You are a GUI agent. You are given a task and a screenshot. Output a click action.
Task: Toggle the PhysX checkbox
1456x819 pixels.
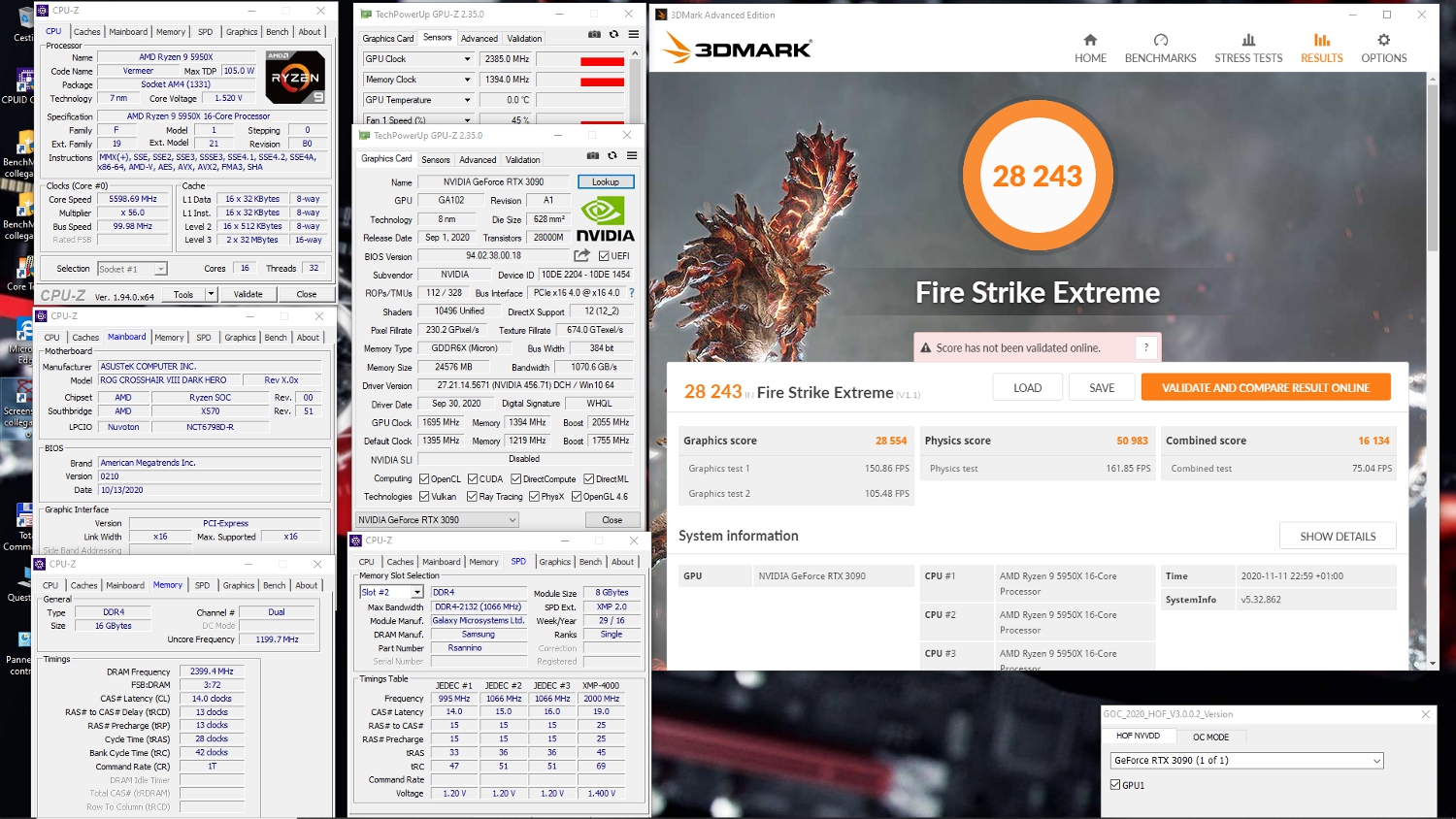coord(534,496)
